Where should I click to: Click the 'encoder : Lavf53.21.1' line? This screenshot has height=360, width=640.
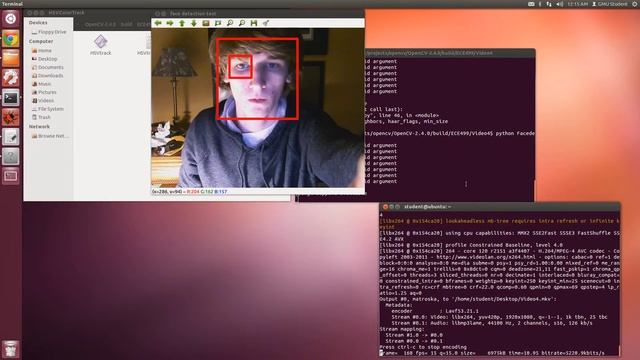435,311
